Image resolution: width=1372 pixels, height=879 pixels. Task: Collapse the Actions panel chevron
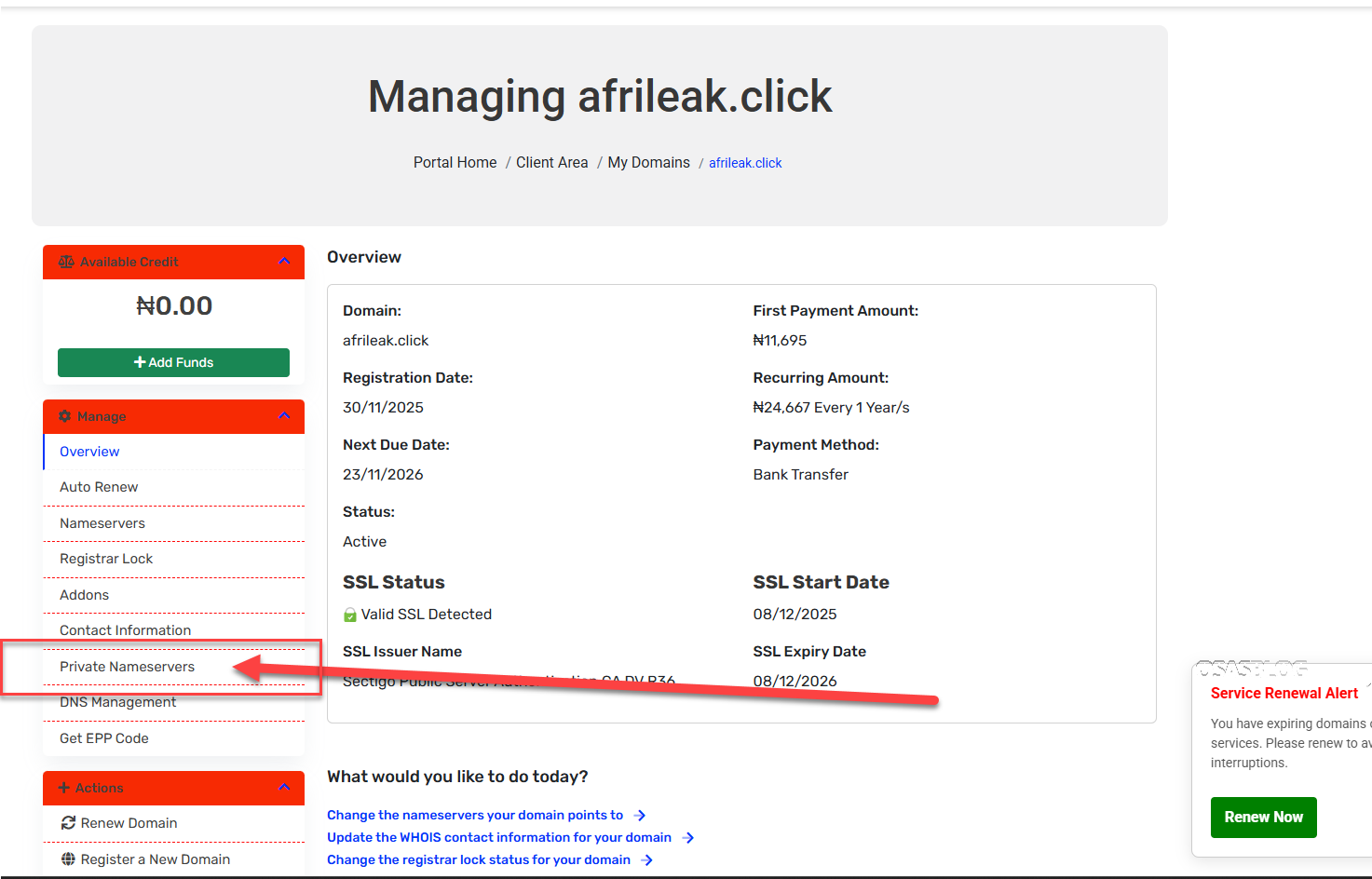(x=284, y=788)
